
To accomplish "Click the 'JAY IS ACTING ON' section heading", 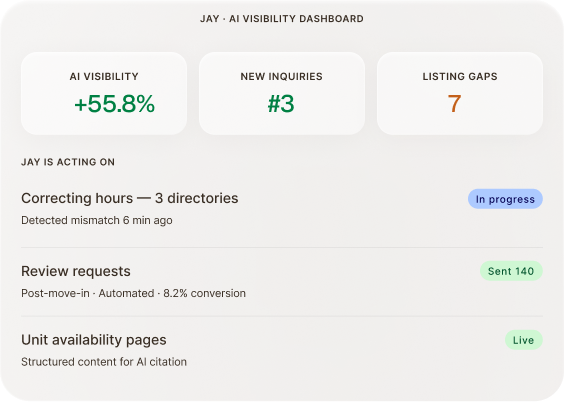I will [x=68, y=162].
